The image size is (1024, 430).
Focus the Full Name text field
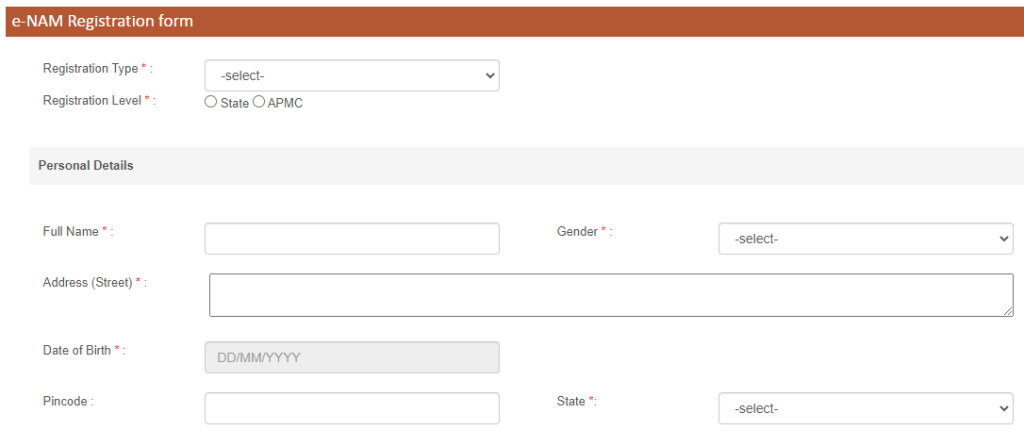pos(352,239)
